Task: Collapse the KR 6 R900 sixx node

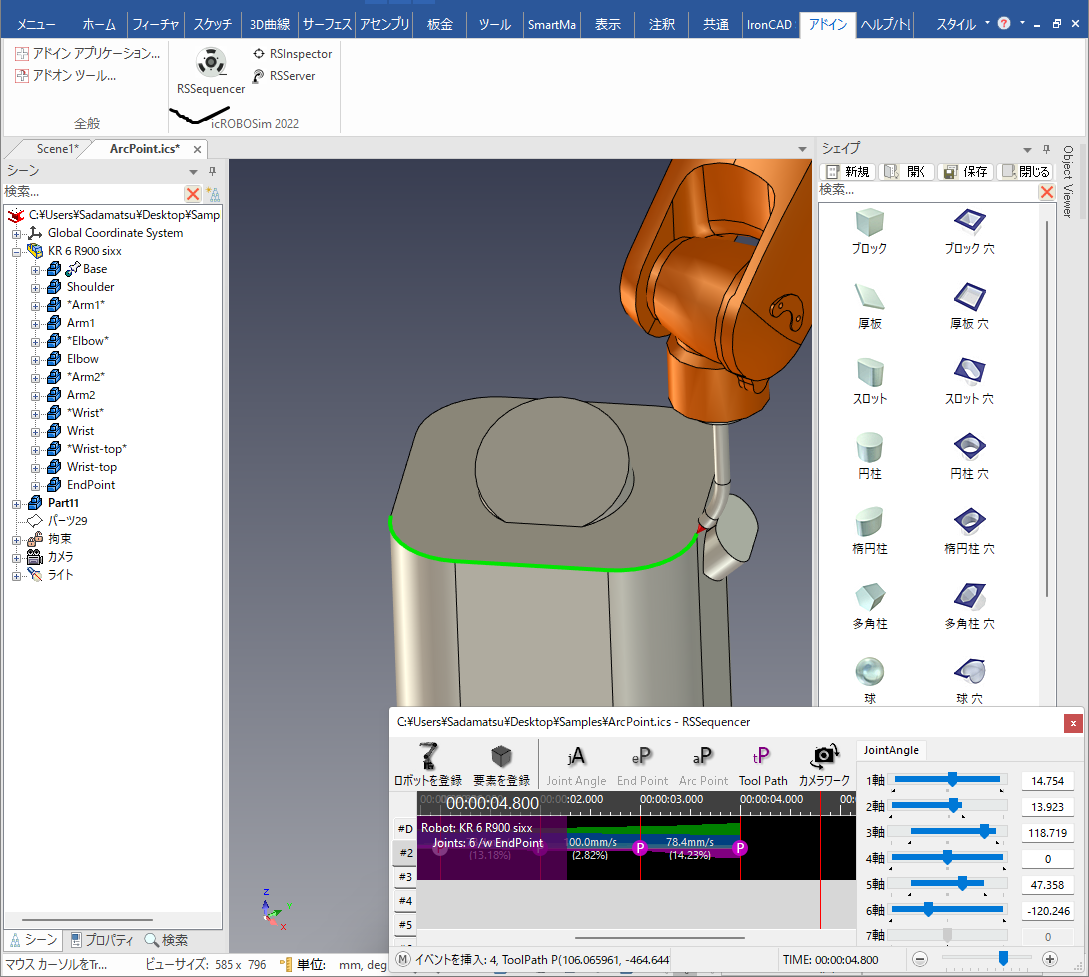Action: [x=17, y=251]
